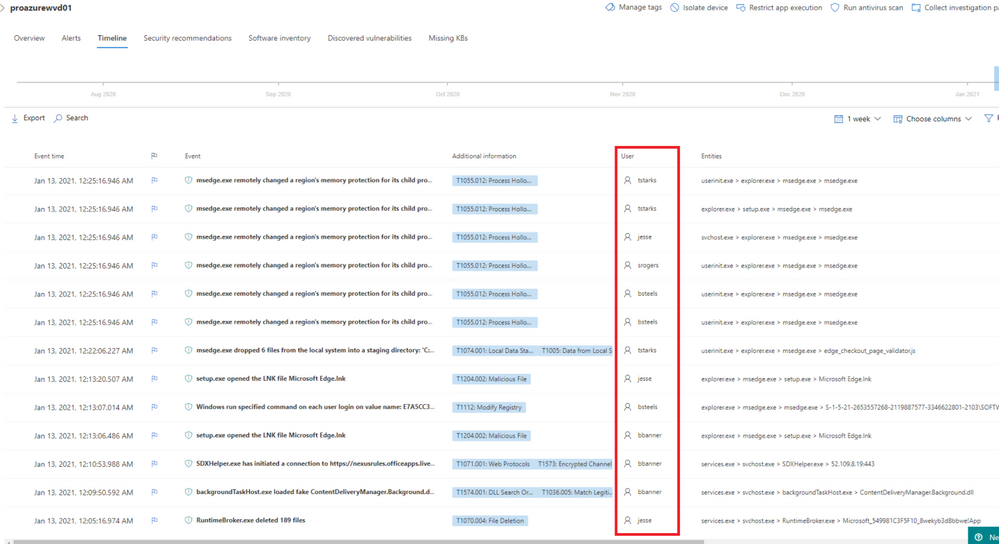
Task: Go to the Missing KBs tab
Action: tap(448, 38)
